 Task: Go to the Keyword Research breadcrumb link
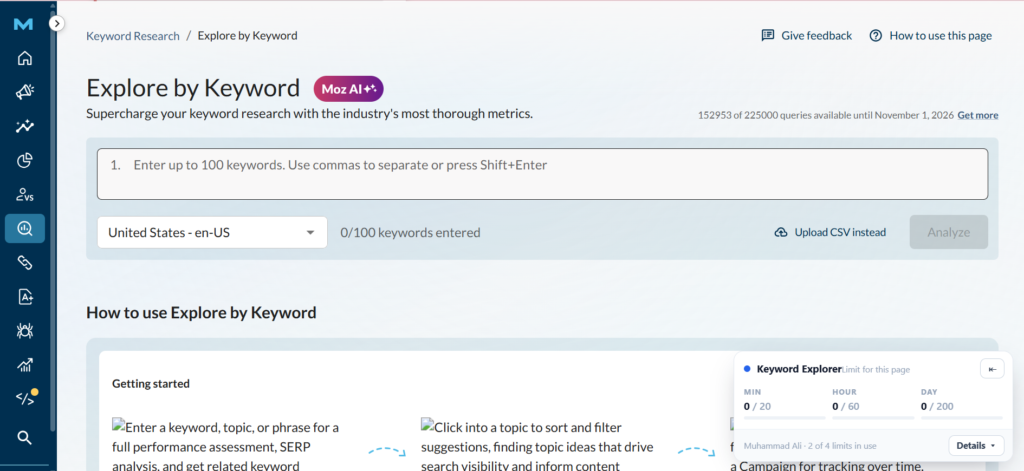(133, 36)
